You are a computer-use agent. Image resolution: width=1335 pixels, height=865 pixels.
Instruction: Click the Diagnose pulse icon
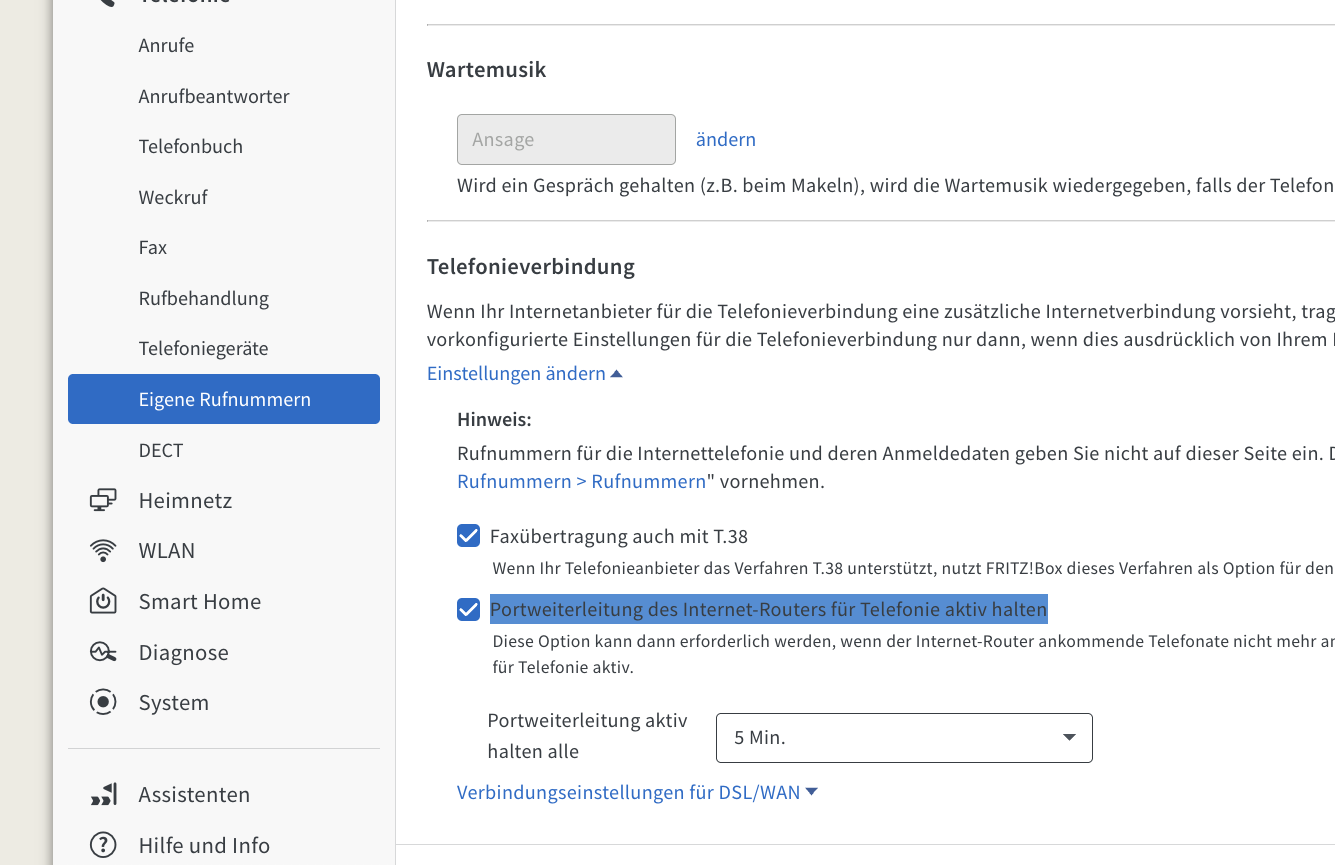coord(103,652)
